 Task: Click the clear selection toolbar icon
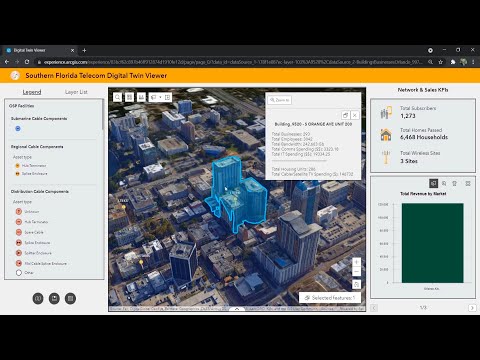click(167, 97)
